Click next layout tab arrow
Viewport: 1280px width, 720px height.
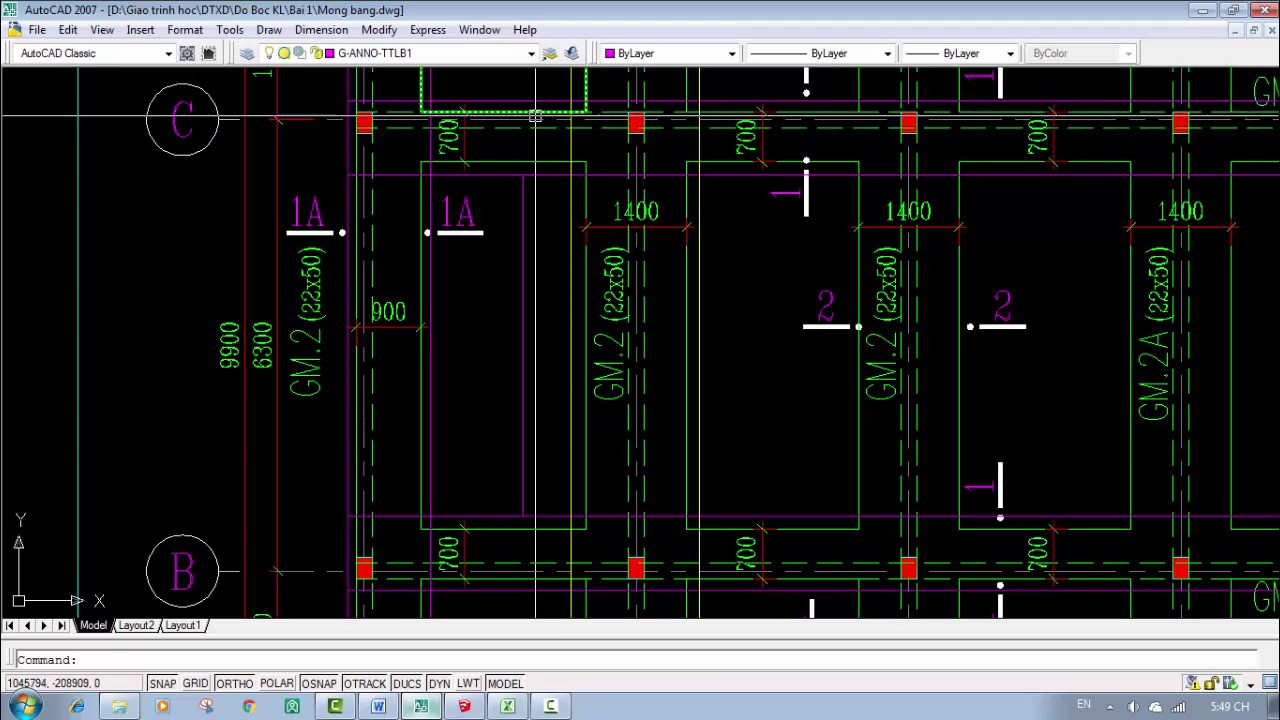pyautogui.click(x=44, y=626)
